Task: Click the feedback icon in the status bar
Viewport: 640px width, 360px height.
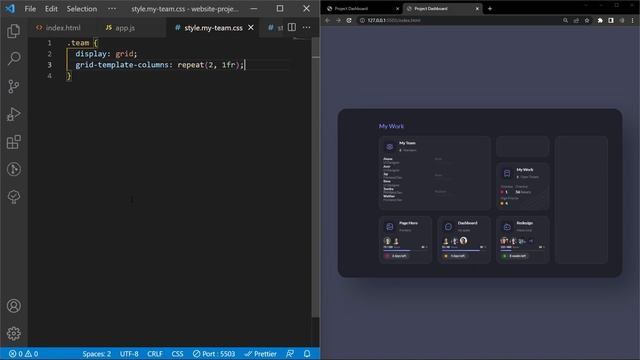Action: point(290,353)
